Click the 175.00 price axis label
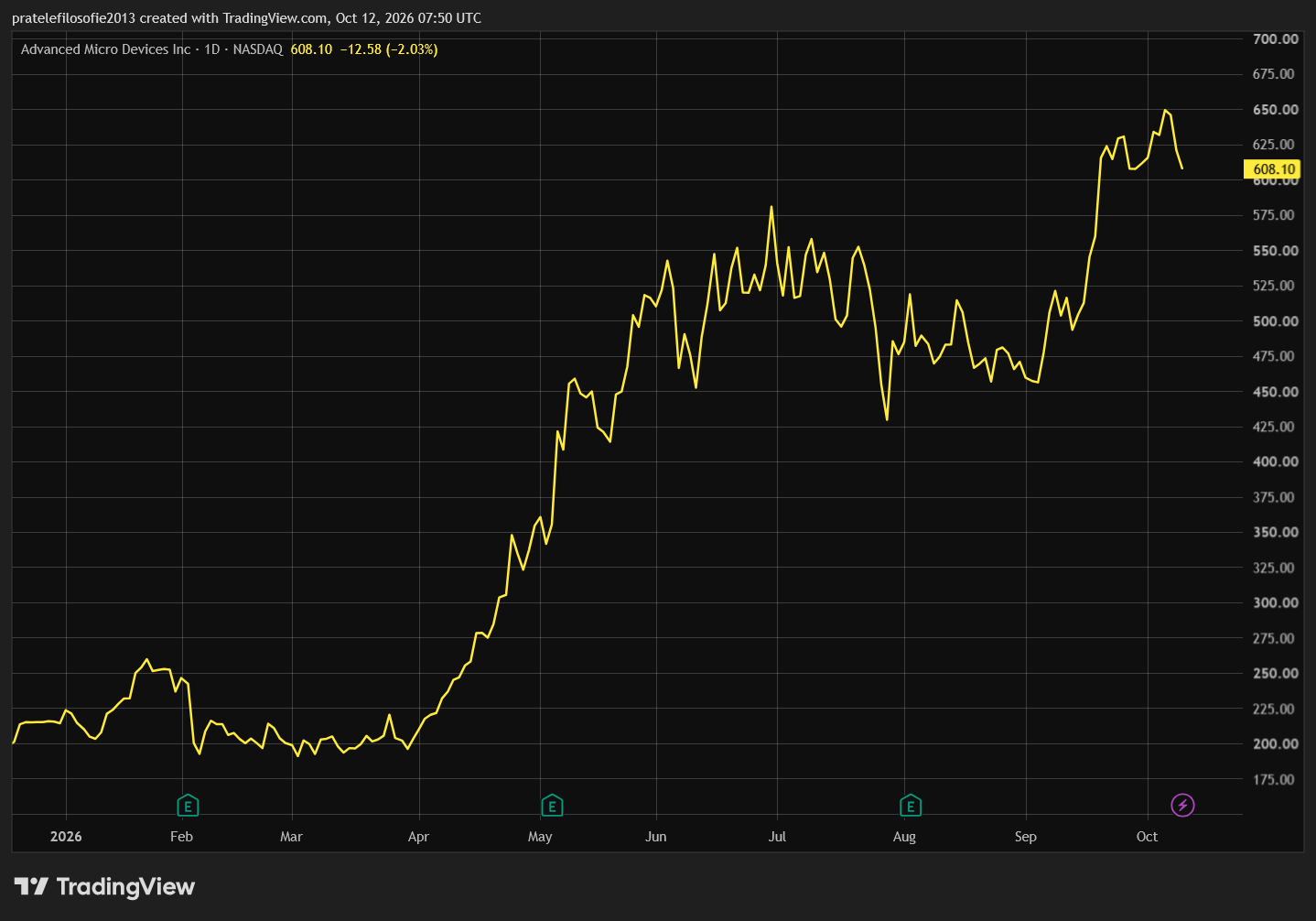1316x921 pixels. click(1275, 779)
